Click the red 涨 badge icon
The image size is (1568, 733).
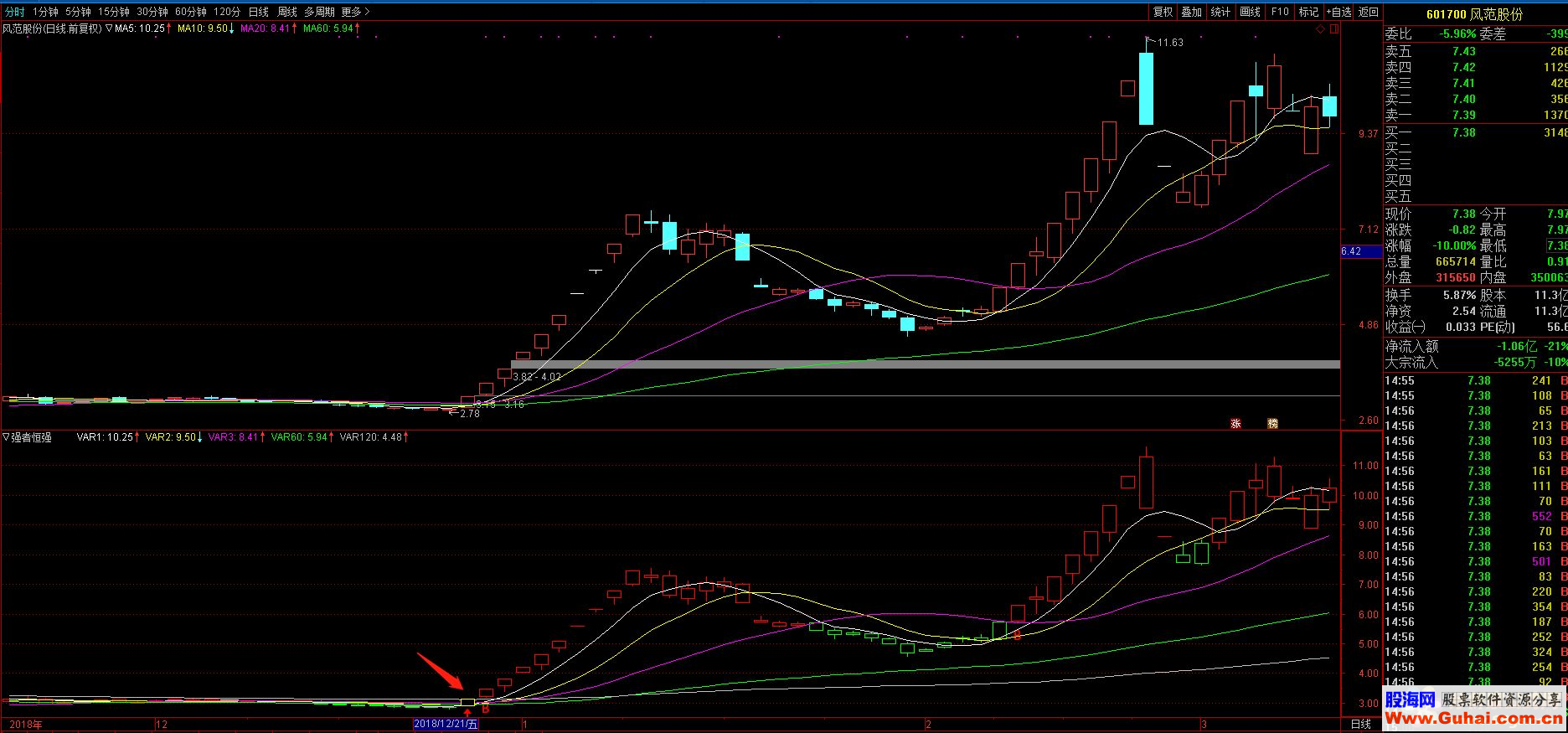click(x=1235, y=423)
